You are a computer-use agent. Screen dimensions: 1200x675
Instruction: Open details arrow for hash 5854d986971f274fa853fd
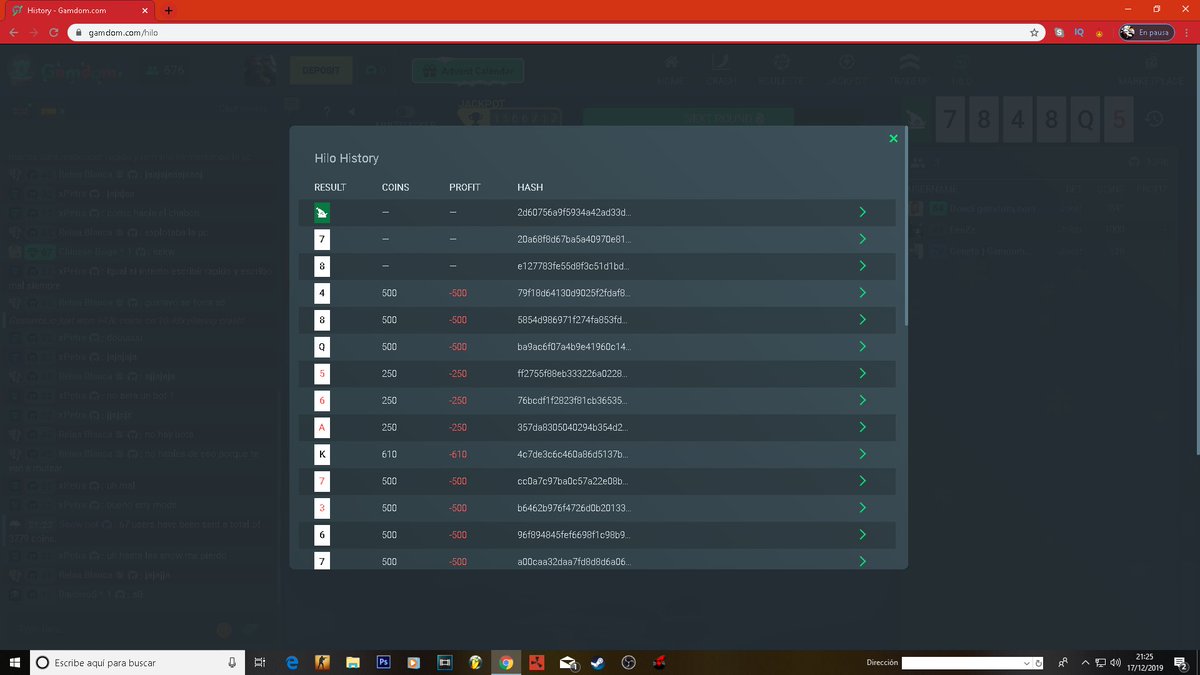point(862,320)
